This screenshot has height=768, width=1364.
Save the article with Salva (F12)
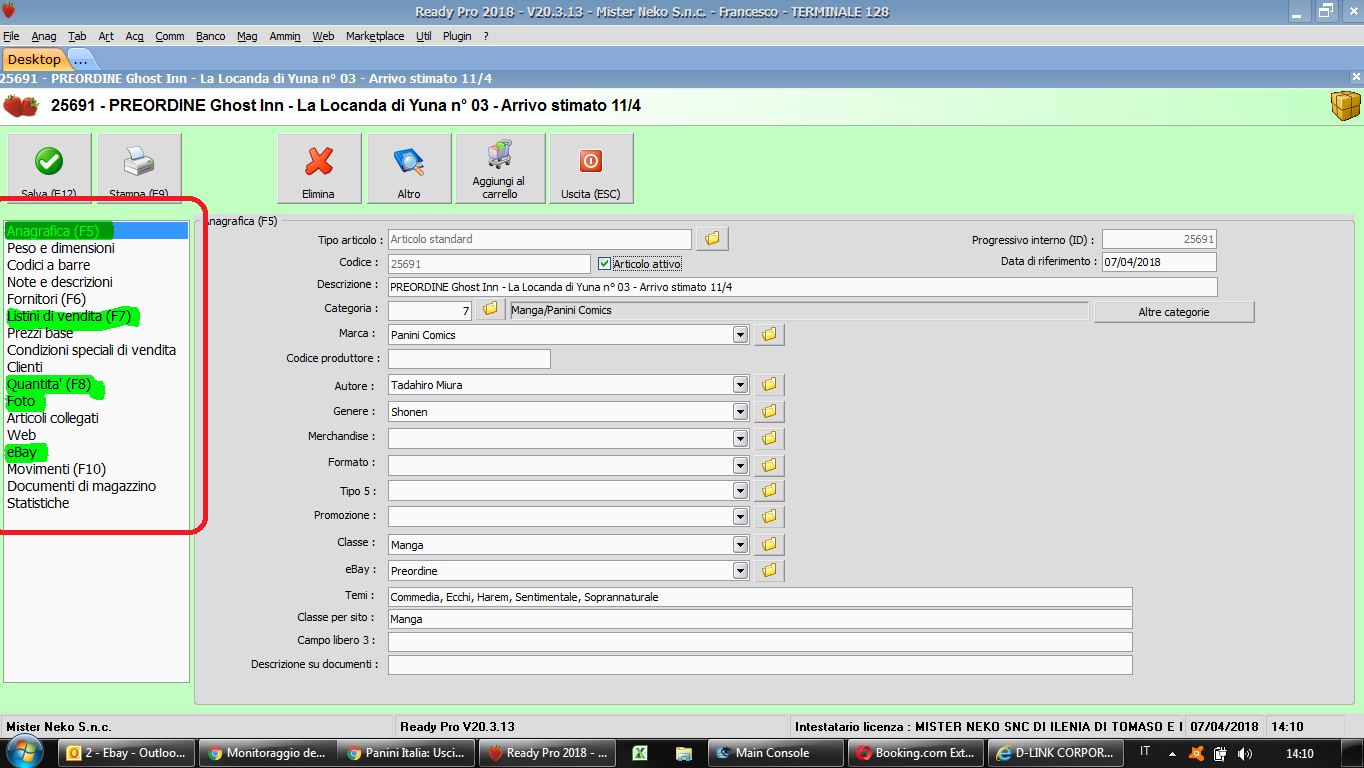point(49,169)
